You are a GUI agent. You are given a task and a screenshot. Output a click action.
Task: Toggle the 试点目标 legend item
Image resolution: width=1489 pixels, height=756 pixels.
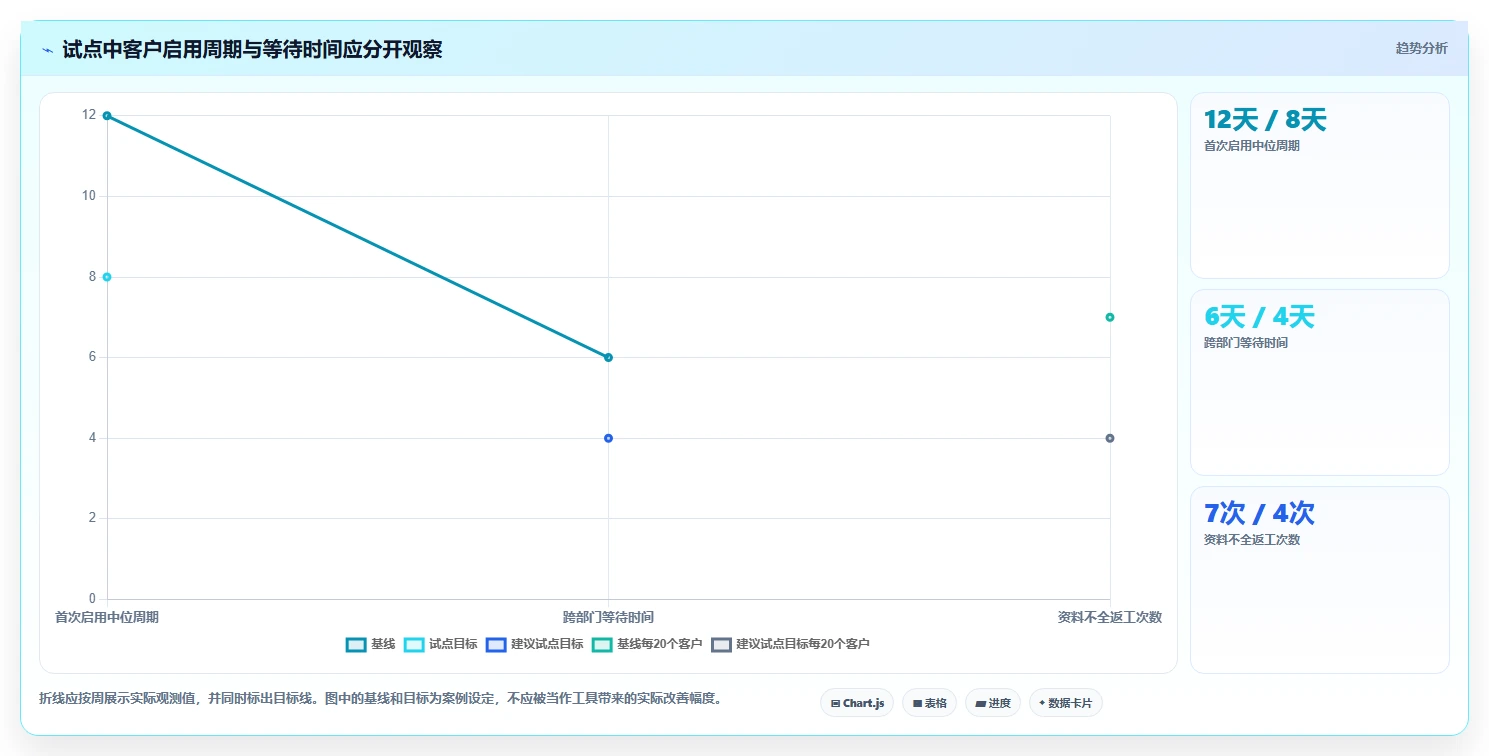click(441, 644)
